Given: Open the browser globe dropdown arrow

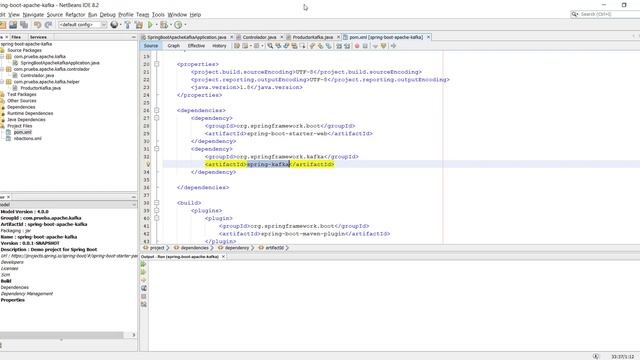Looking at the screenshot, I should (120, 25).
